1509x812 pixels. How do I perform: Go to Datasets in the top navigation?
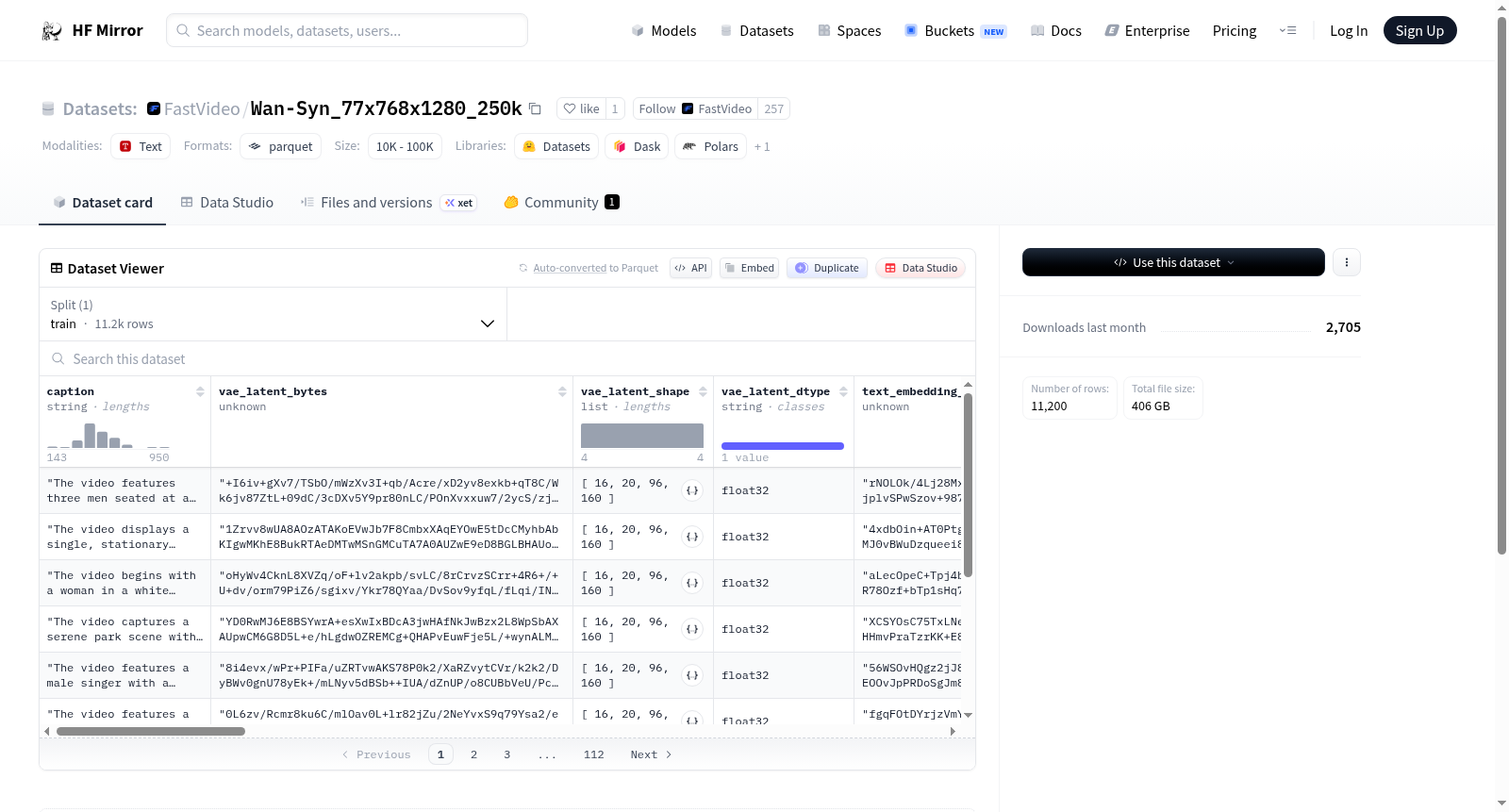coord(757,31)
